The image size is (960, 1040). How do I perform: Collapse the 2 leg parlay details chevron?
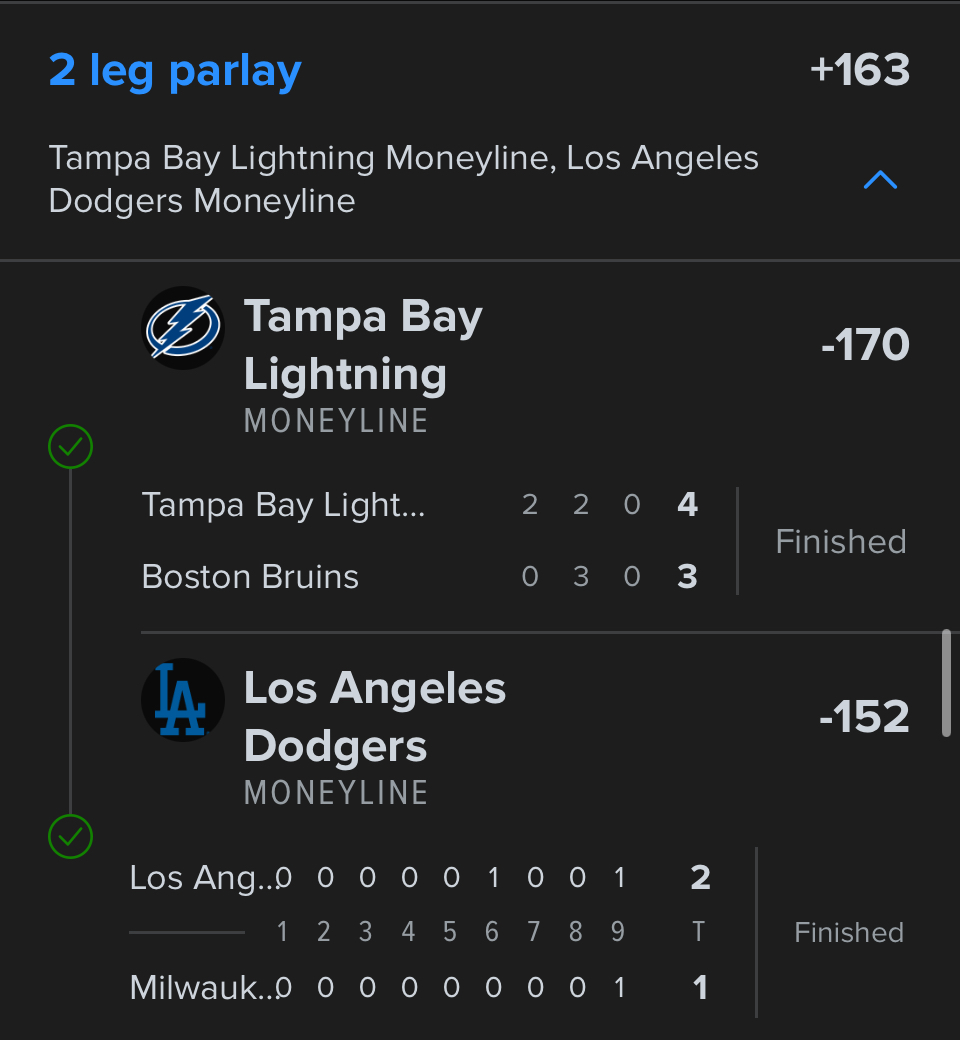880,180
